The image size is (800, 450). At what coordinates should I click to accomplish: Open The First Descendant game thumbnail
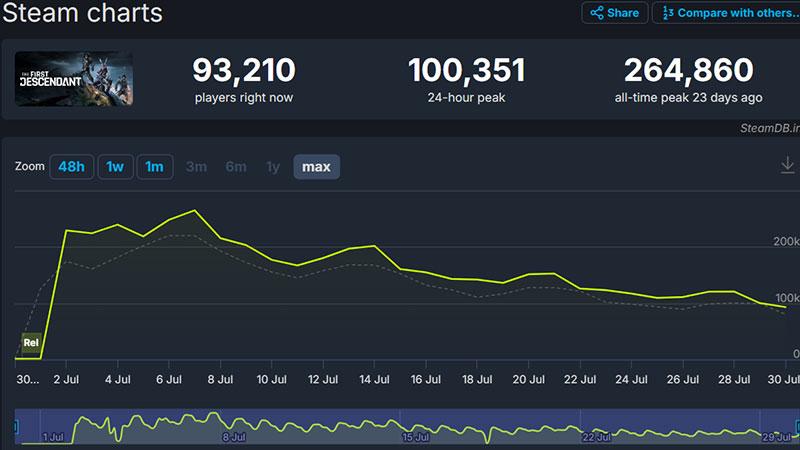pos(74,79)
